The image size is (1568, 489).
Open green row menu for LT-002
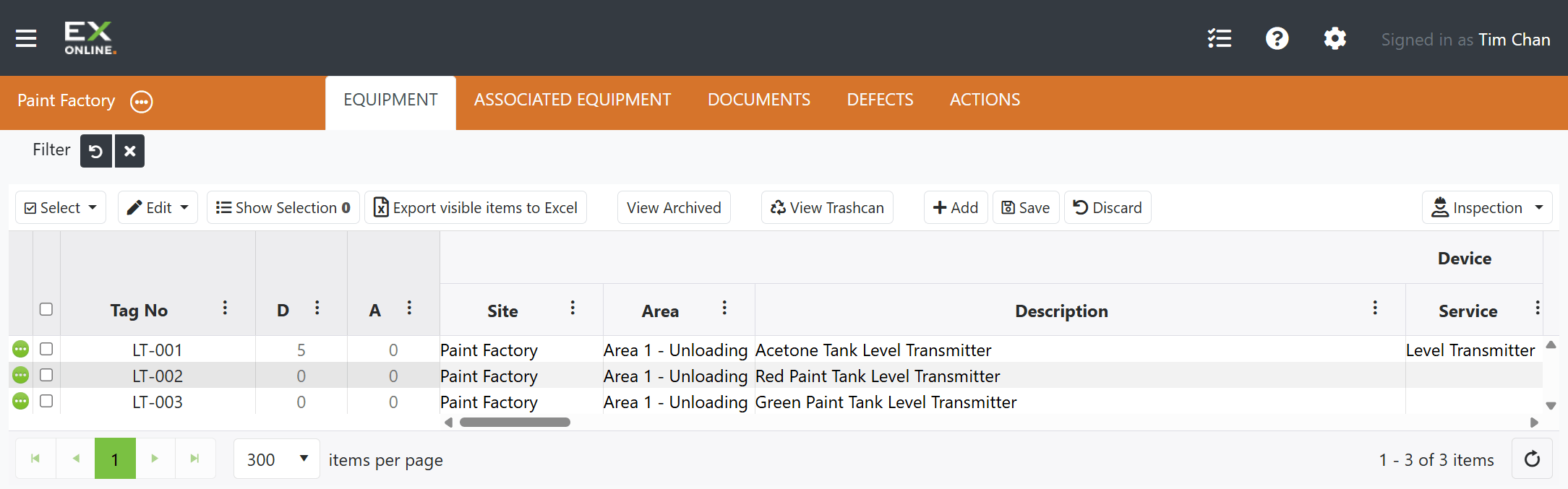[x=21, y=376]
